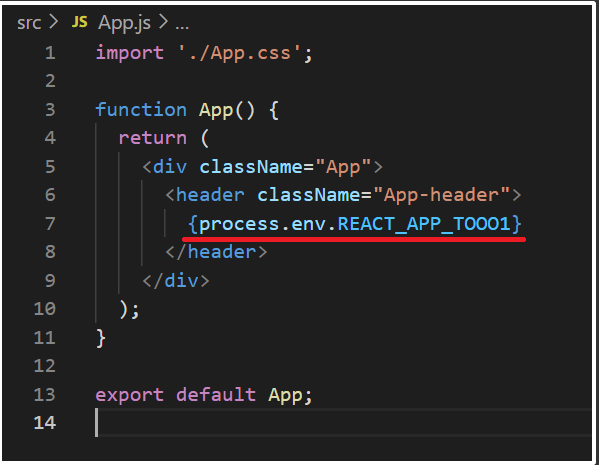Image resolution: width=599 pixels, height=465 pixels.
Task: Open the breadcrumb ellipsis symbol menu
Action: tap(182, 27)
